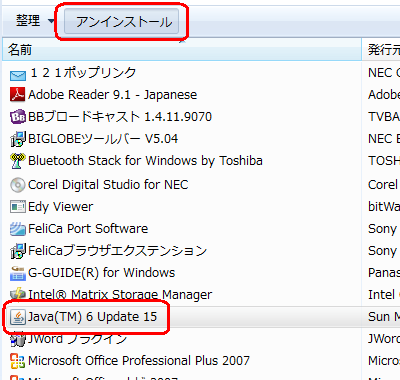This screenshot has height=380, width=400.
Task: Select the 121ポップリンク entry
Action: [83, 73]
